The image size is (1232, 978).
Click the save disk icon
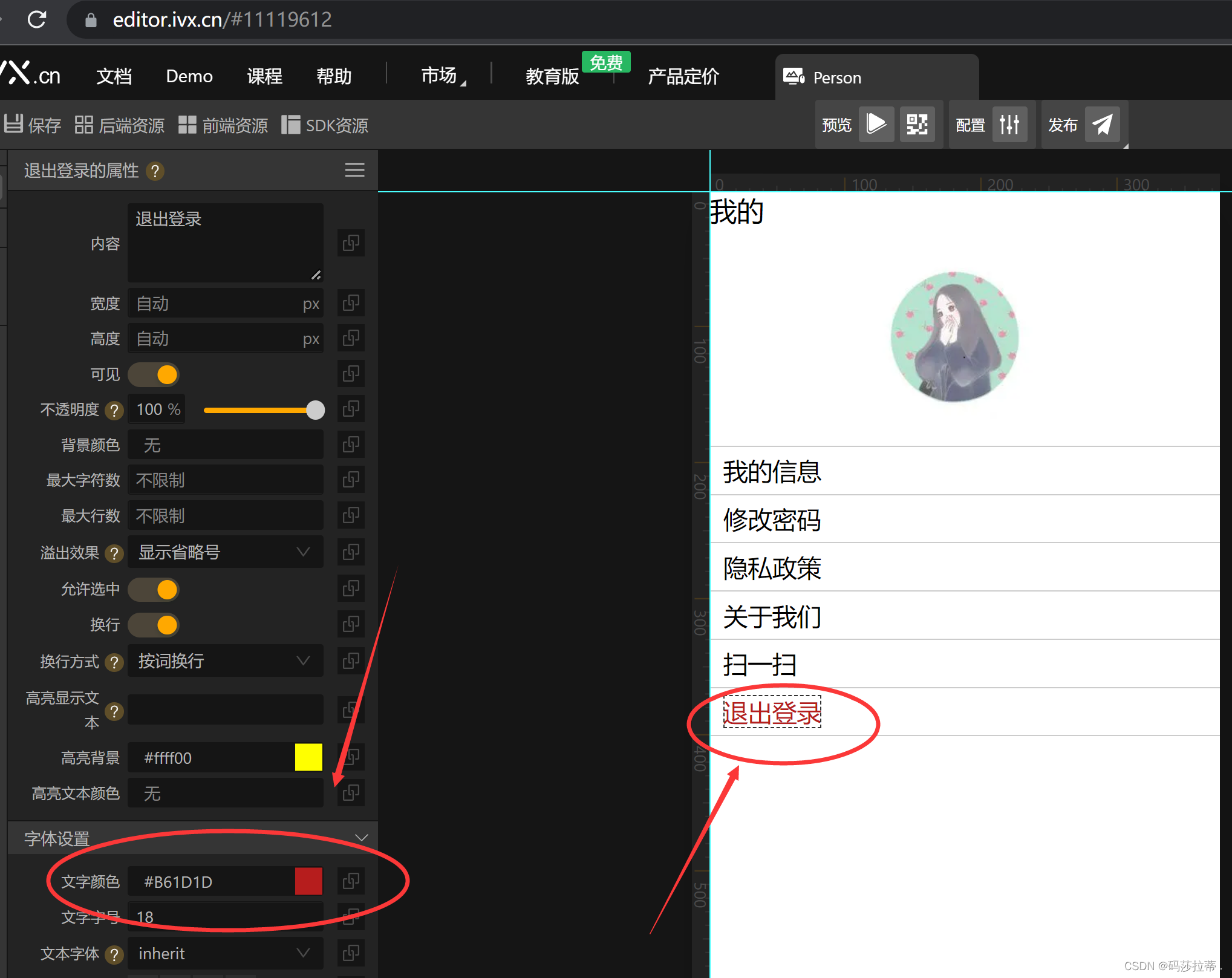point(13,124)
